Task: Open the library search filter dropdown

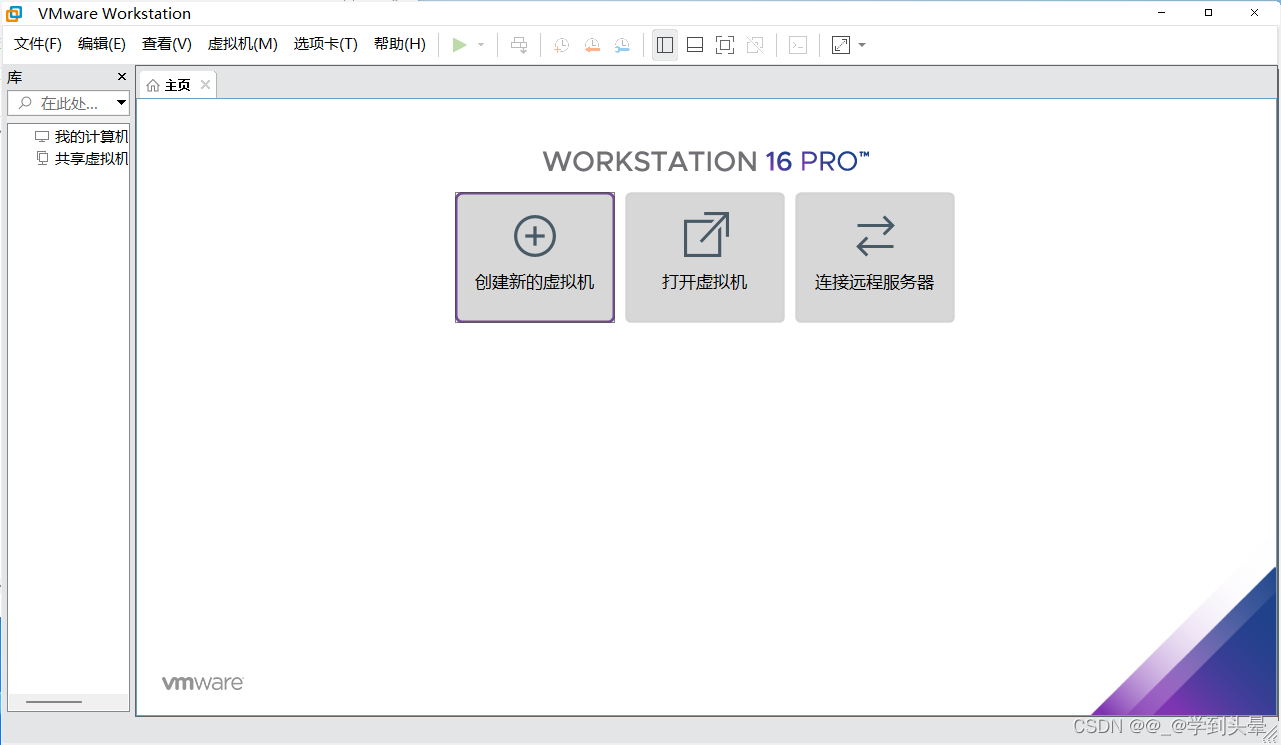Action: pos(120,102)
